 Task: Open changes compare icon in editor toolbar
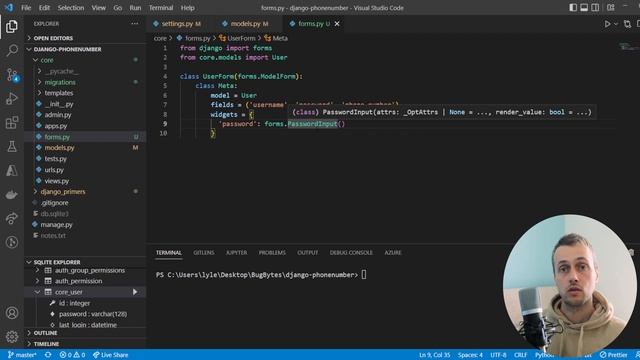coord(627,24)
